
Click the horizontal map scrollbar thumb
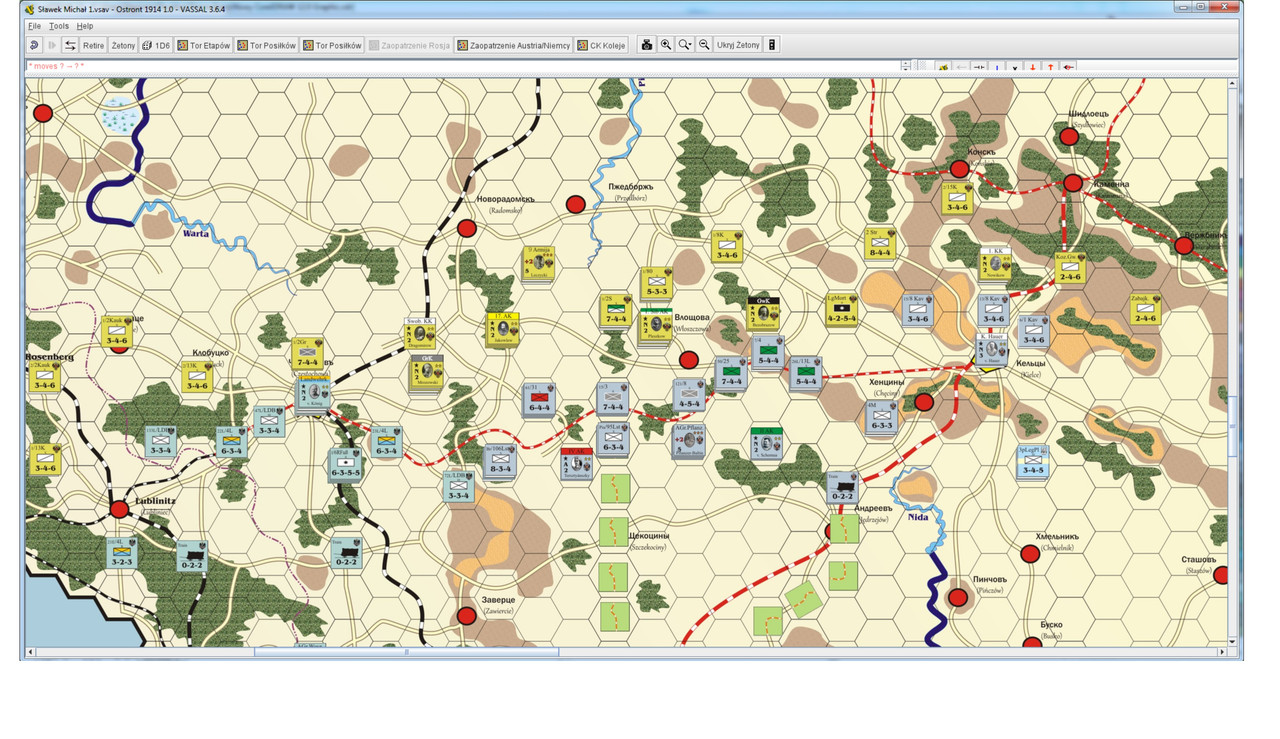pyautogui.click(x=405, y=652)
